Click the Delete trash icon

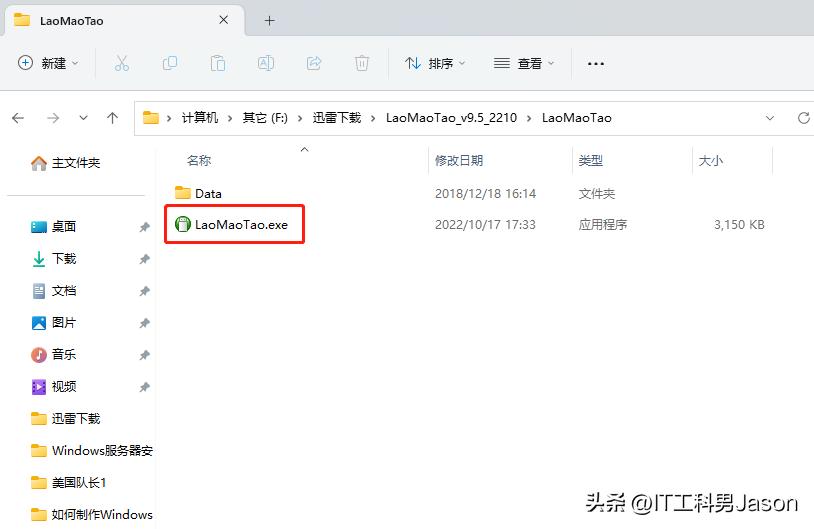click(x=362, y=63)
